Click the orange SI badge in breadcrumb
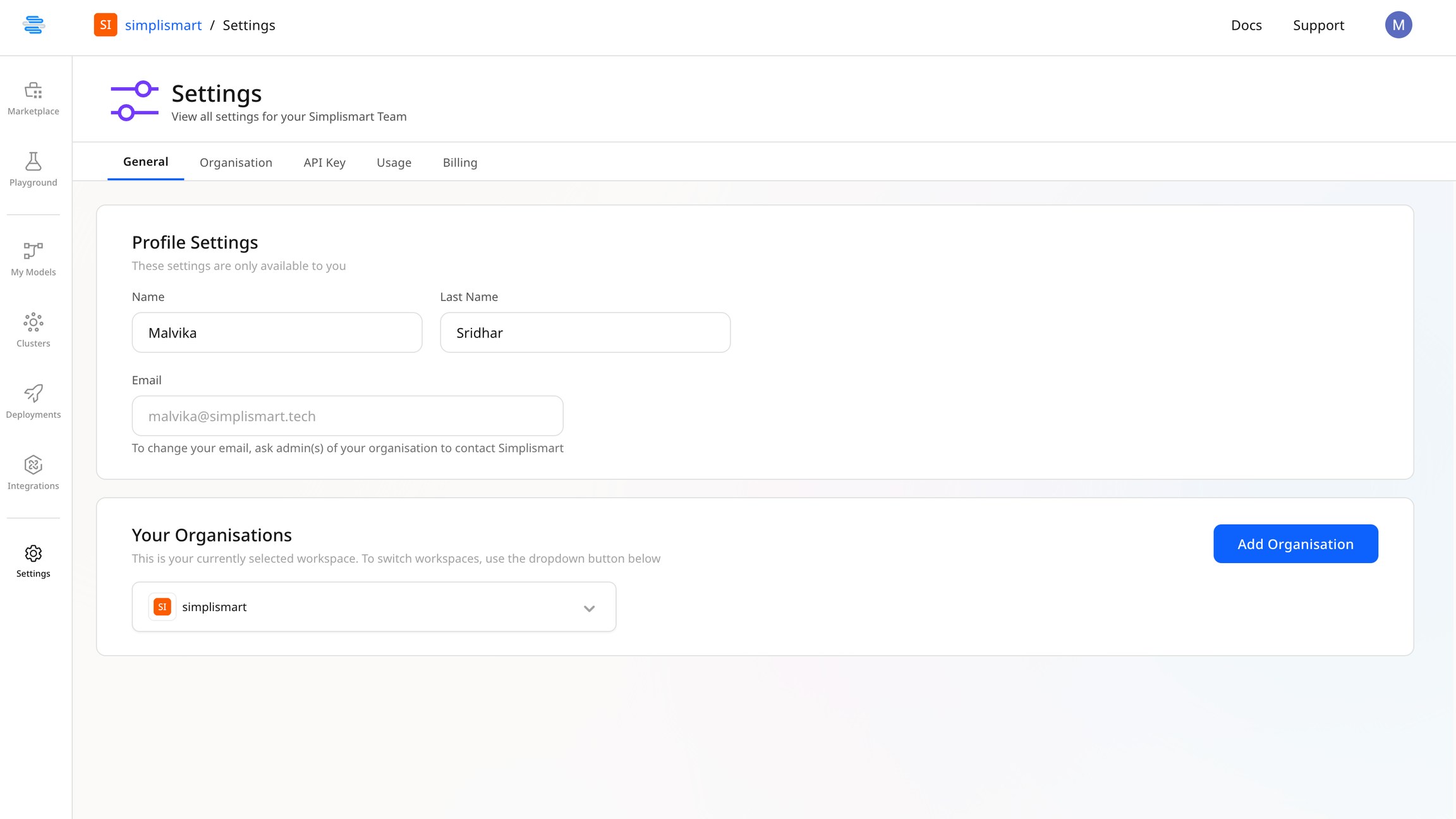Screen dimensions: 1456x819 point(106,25)
